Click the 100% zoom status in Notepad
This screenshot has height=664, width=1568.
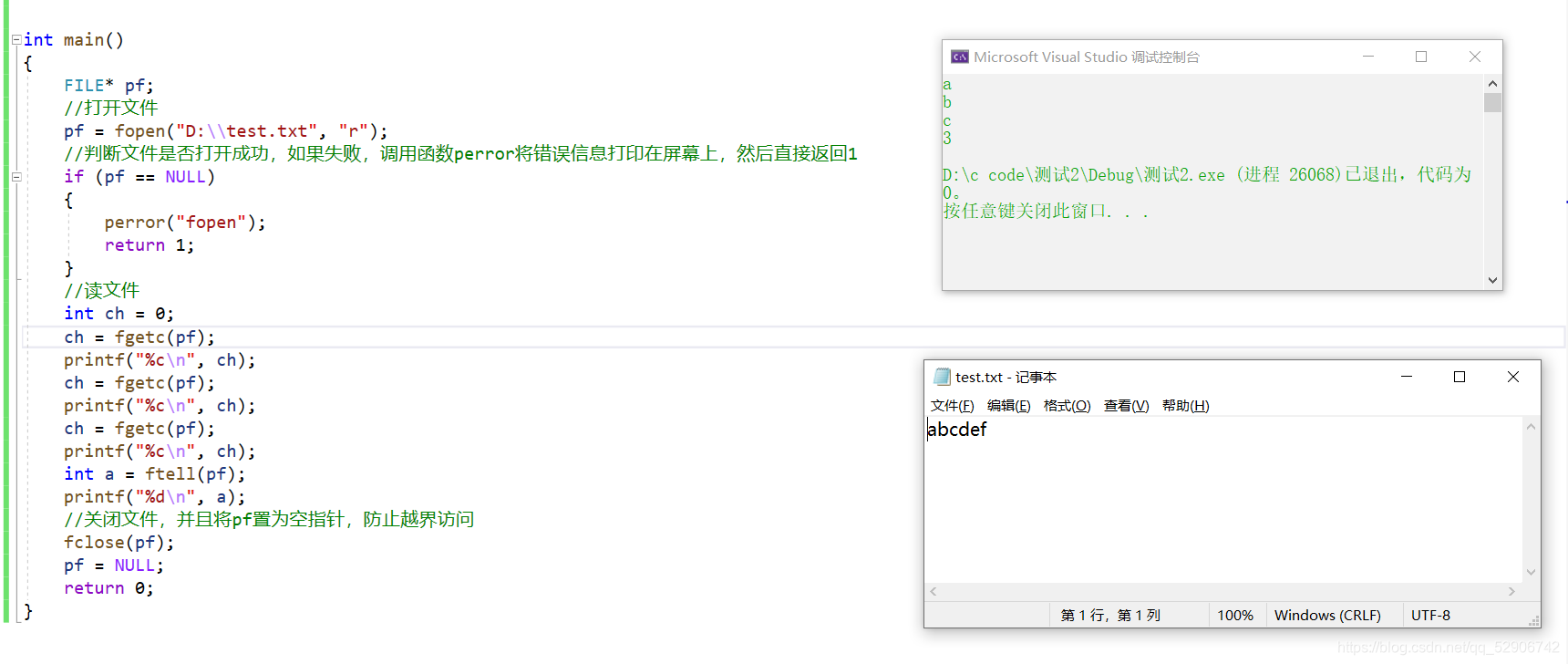click(x=1235, y=616)
